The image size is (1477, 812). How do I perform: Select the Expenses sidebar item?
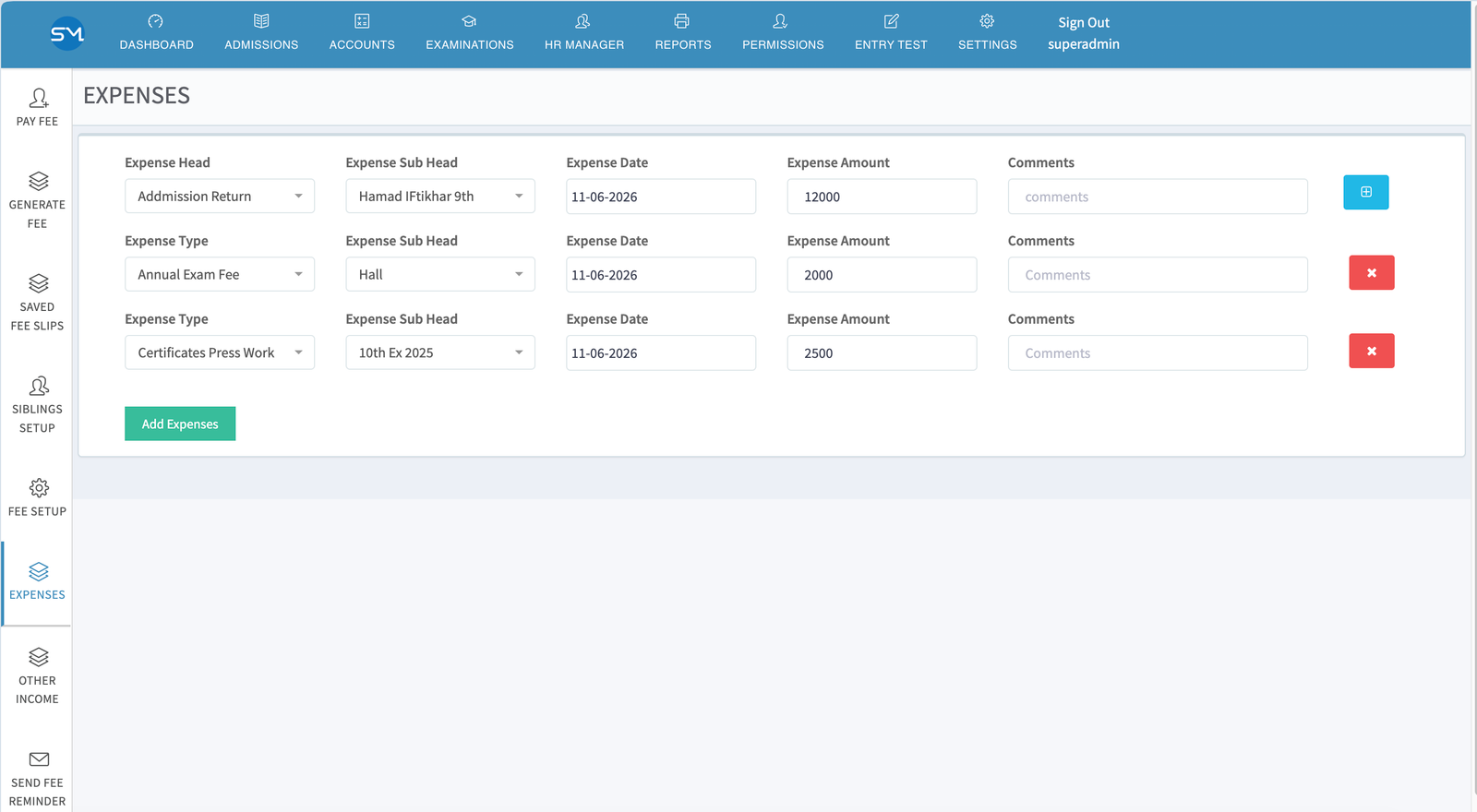[x=37, y=582]
